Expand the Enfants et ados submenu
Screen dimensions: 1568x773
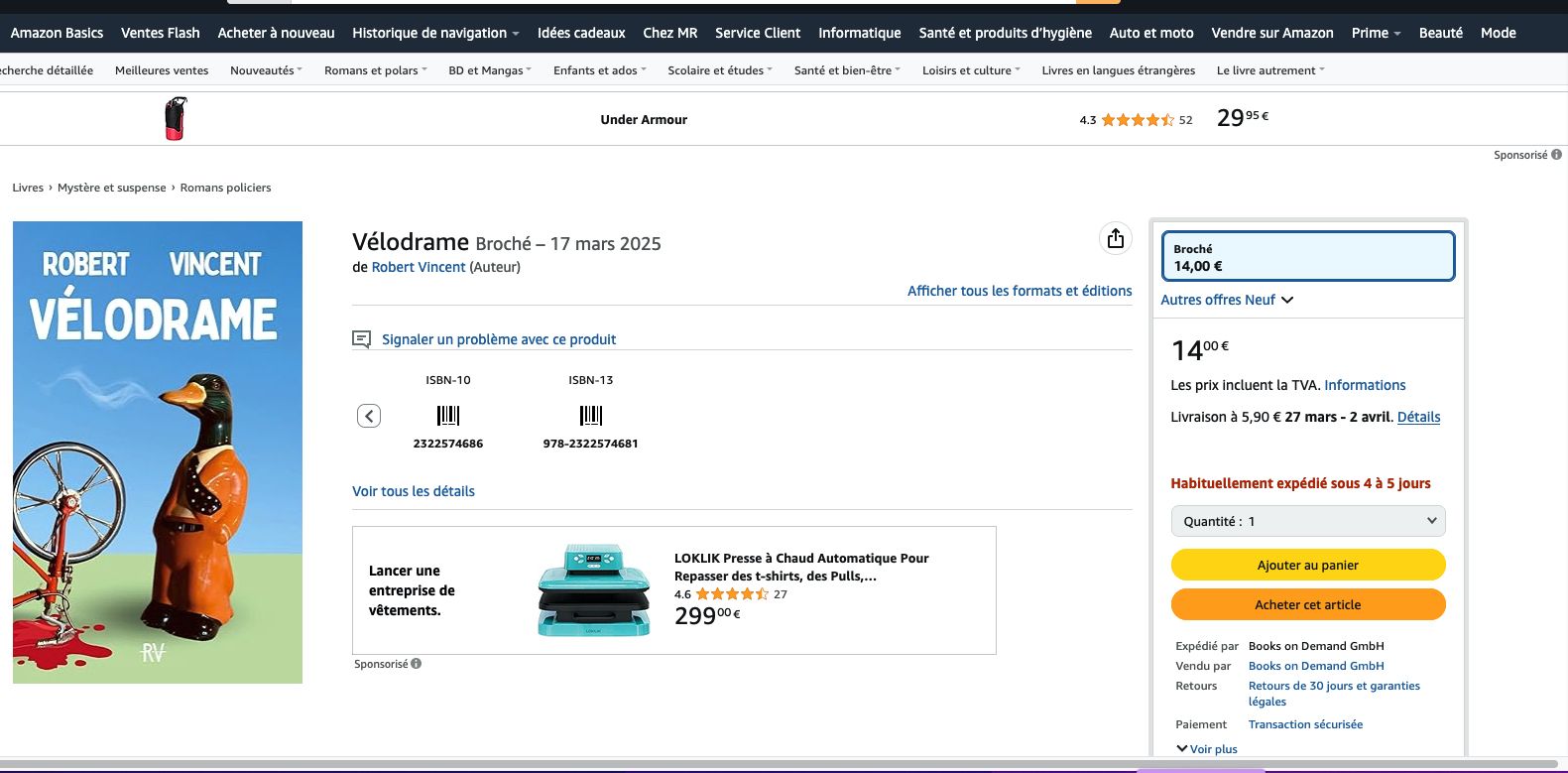[x=599, y=70]
